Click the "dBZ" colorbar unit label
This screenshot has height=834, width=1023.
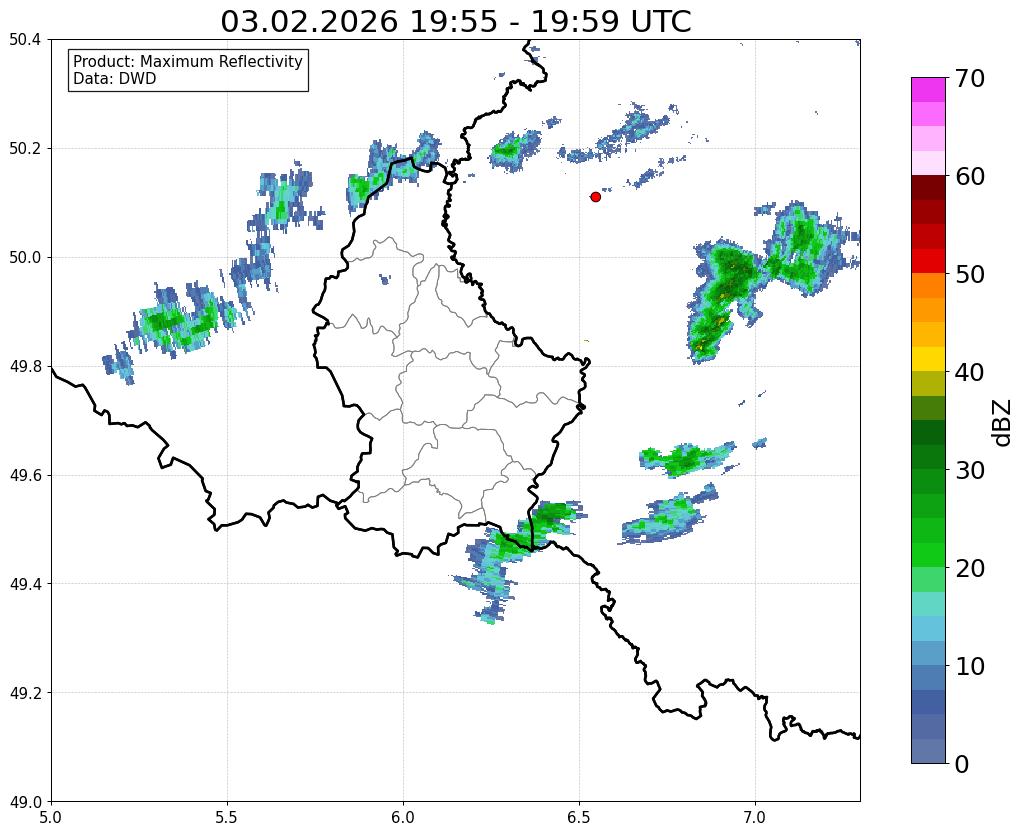point(1003,422)
